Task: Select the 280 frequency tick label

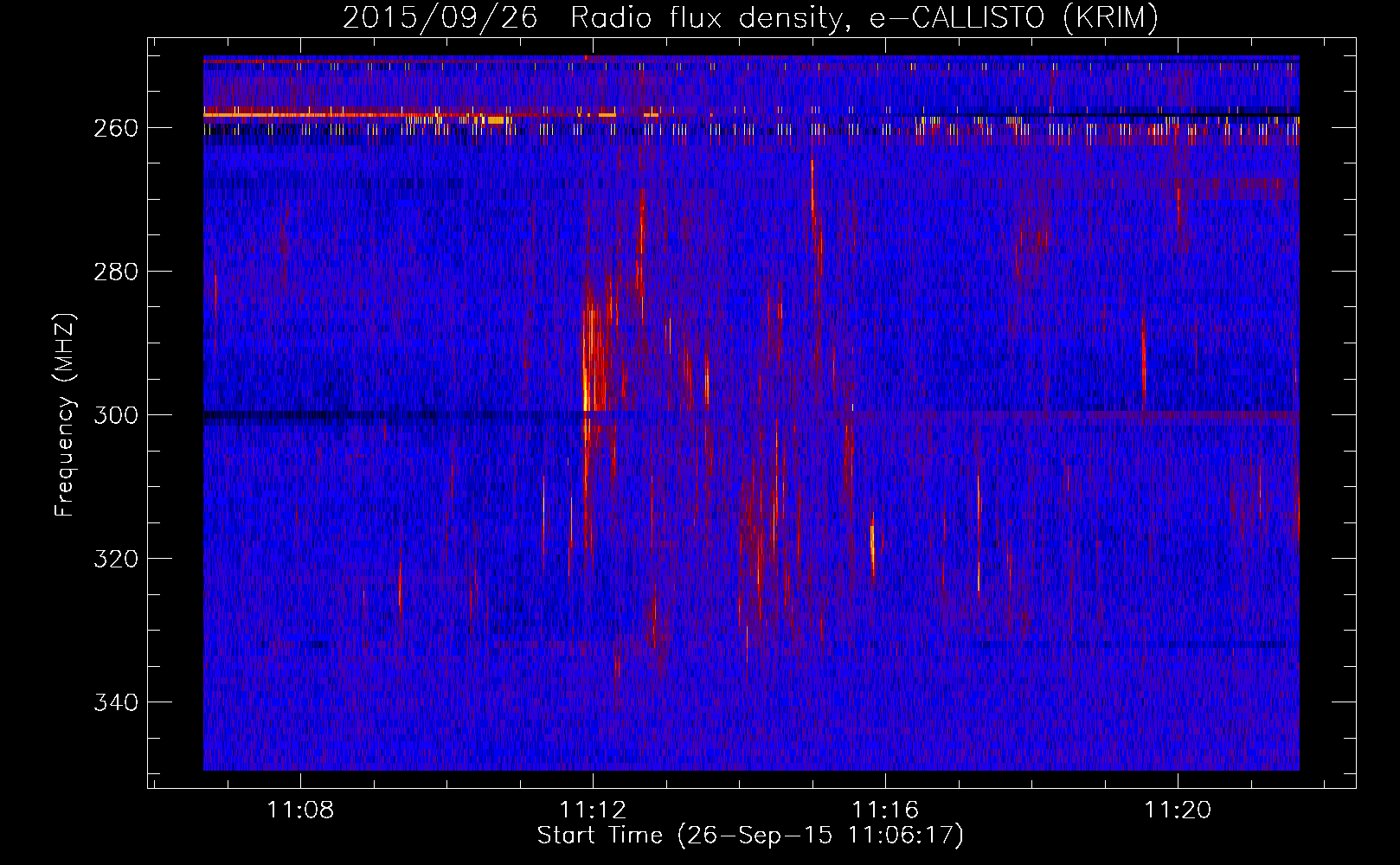Action: click(116, 272)
